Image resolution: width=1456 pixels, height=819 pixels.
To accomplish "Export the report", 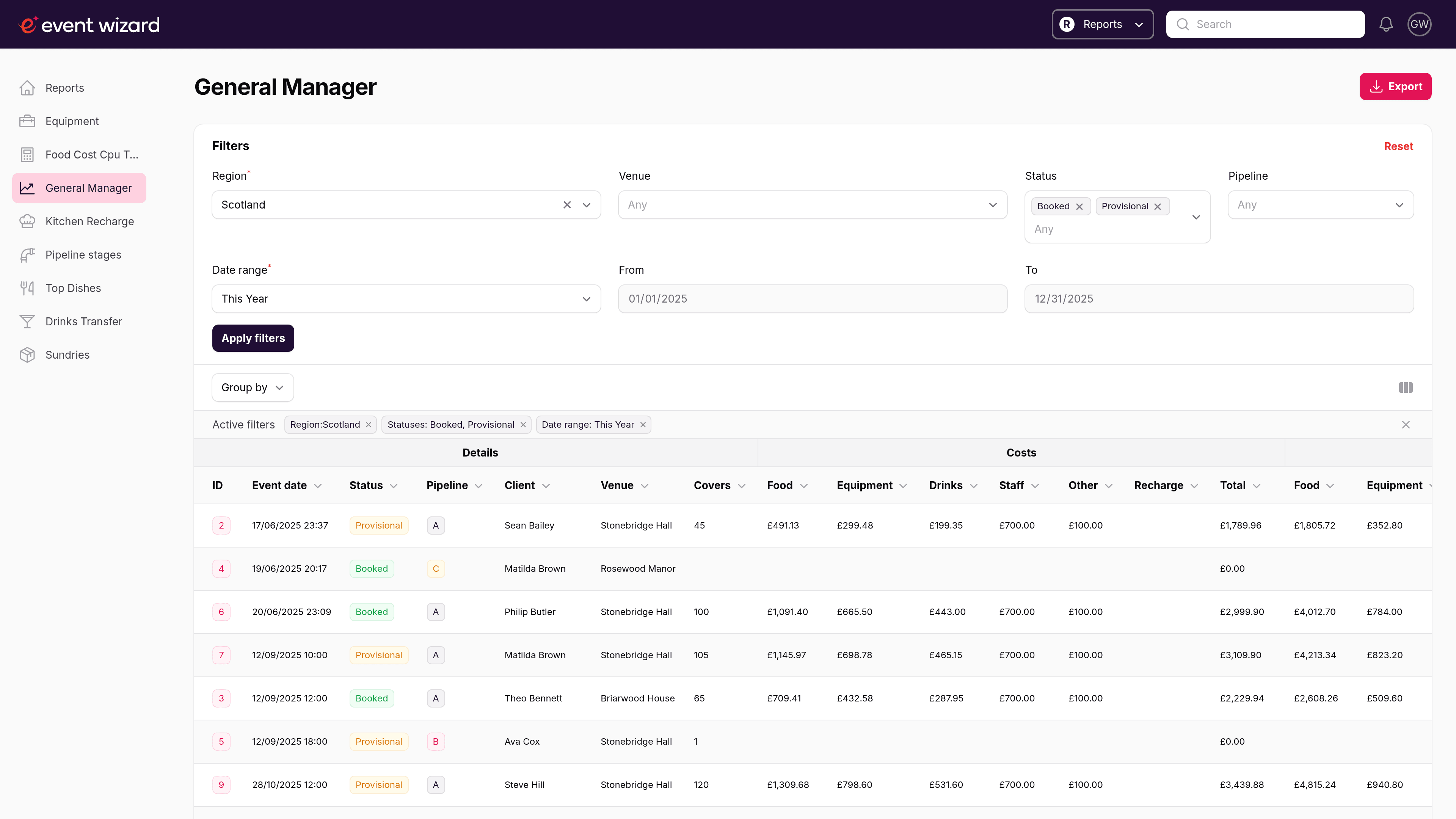I will point(1395,86).
